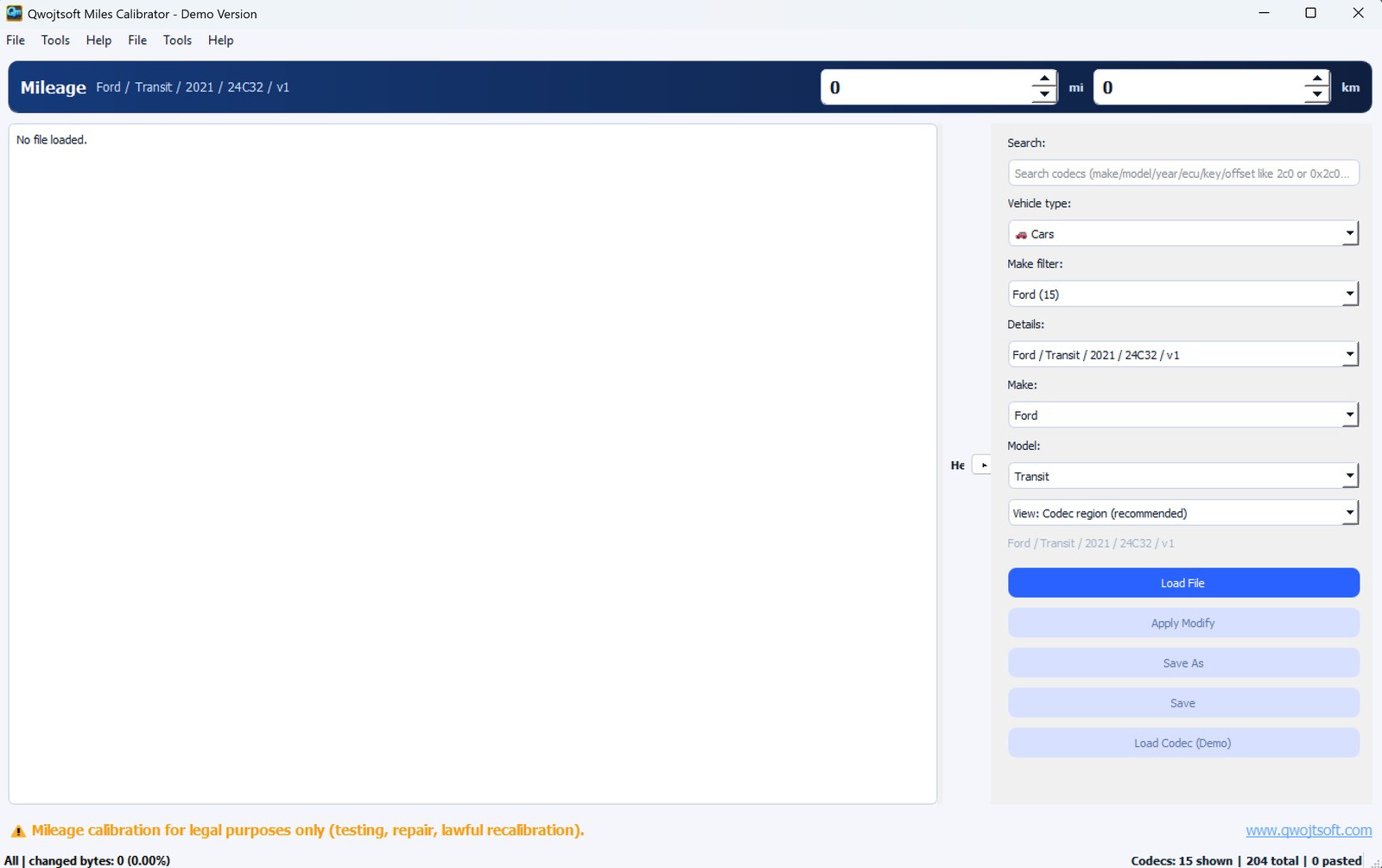Click the Qwojtsoft app icon in title bar
Screen dimensions: 1382x868
(x=14, y=14)
